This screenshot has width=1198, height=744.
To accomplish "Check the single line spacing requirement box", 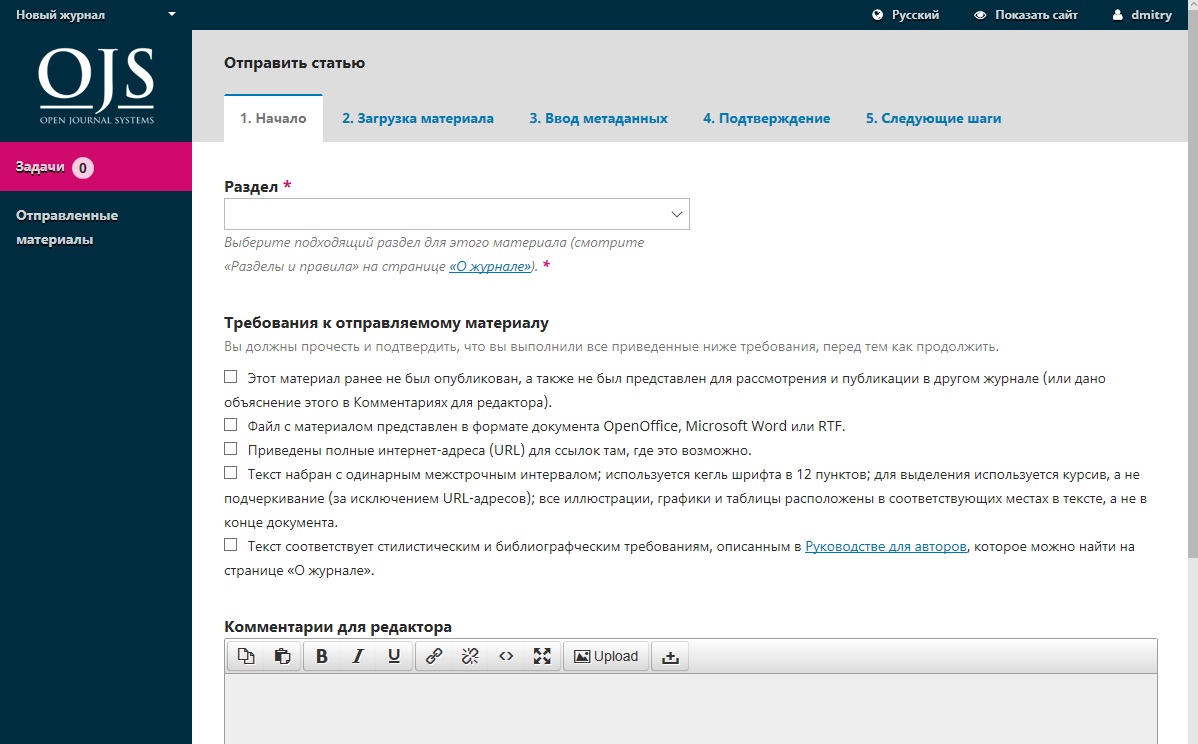I will [x=231, y=473].
